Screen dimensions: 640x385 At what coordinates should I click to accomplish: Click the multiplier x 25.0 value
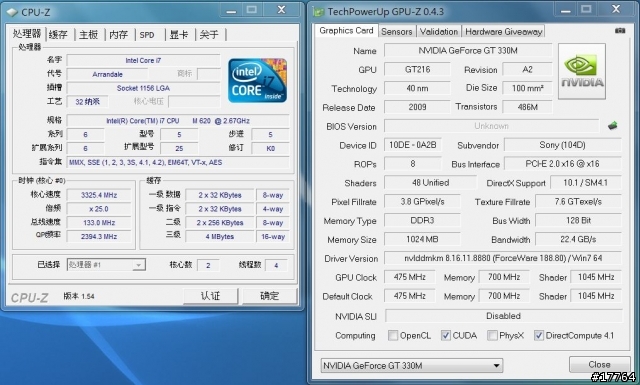[x=99, y=209]
